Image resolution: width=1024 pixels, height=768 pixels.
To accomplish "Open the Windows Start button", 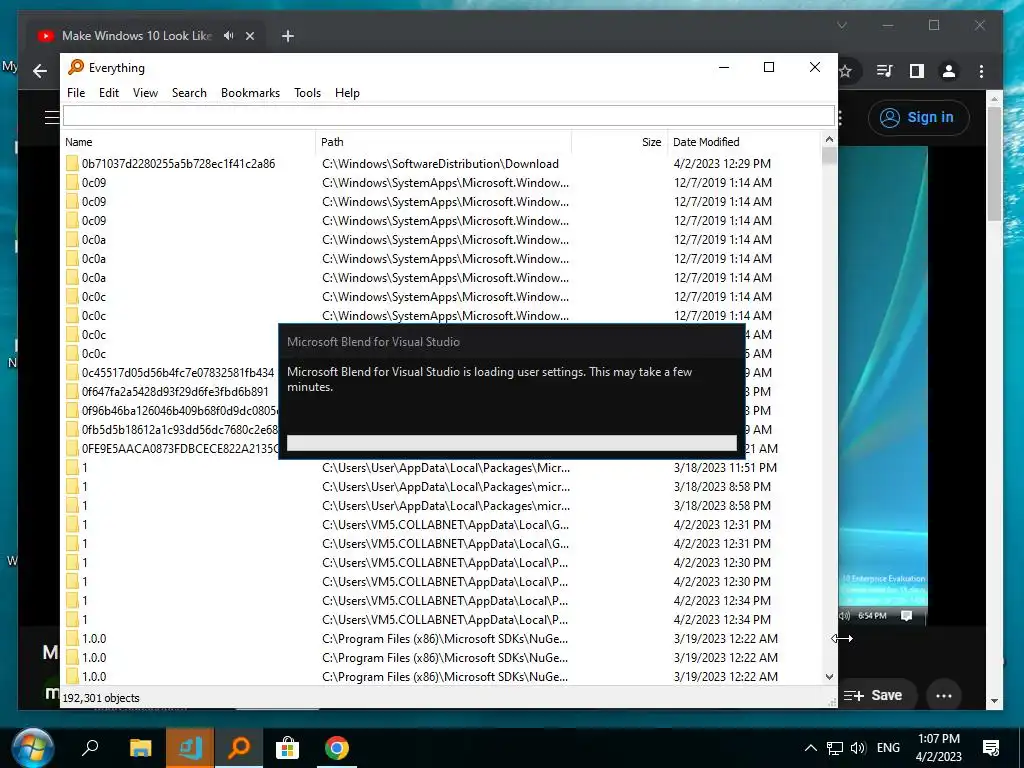I will 32,748.
